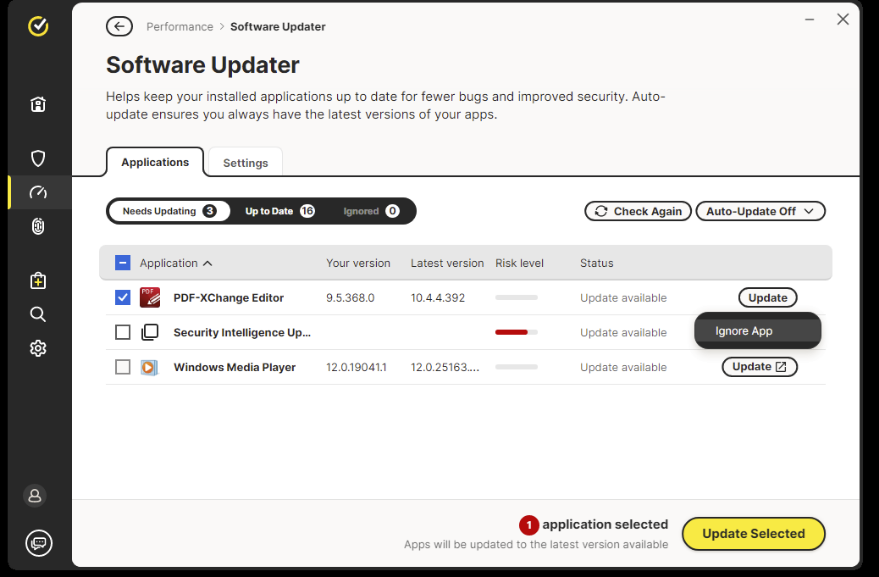Viewport: 879px width, 577px height.
Task: Uncheck the PDF-XChange Editor checkbox
Action: [x=123, y=297]
